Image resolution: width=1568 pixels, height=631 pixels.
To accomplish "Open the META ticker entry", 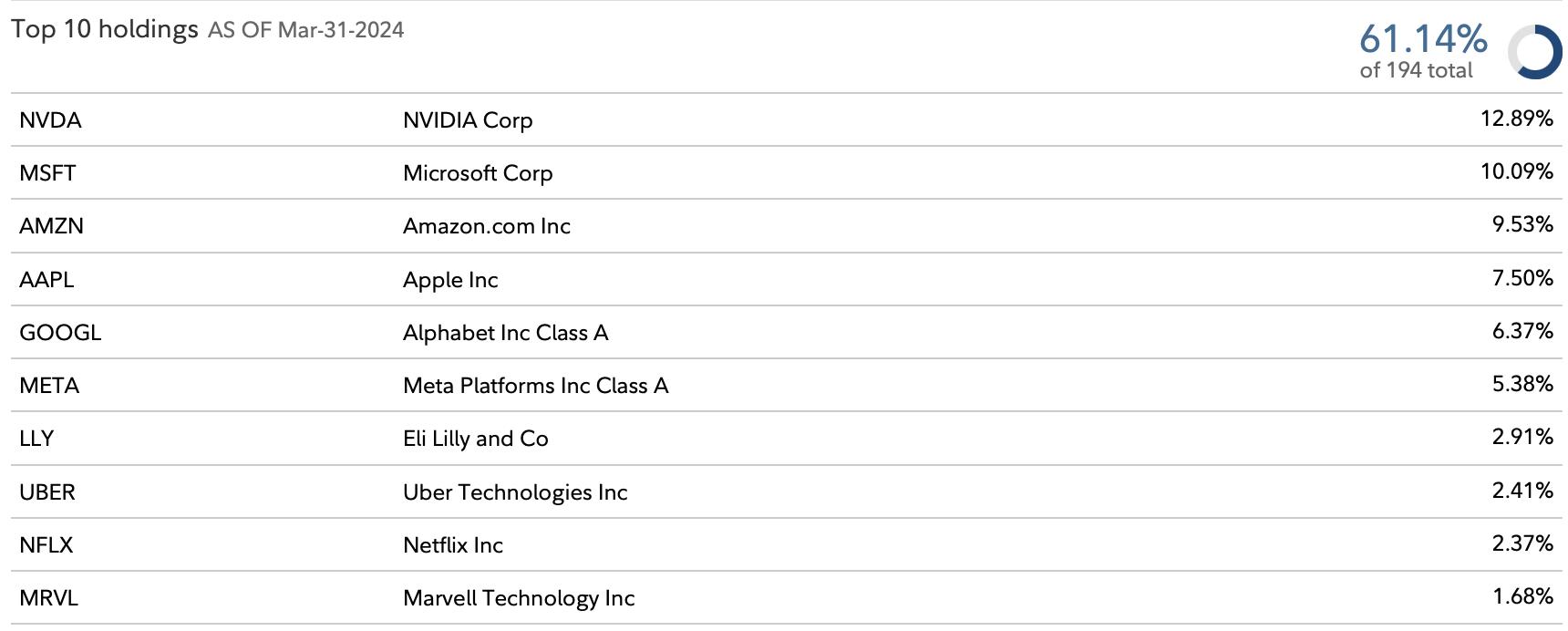I will point(49,386).
